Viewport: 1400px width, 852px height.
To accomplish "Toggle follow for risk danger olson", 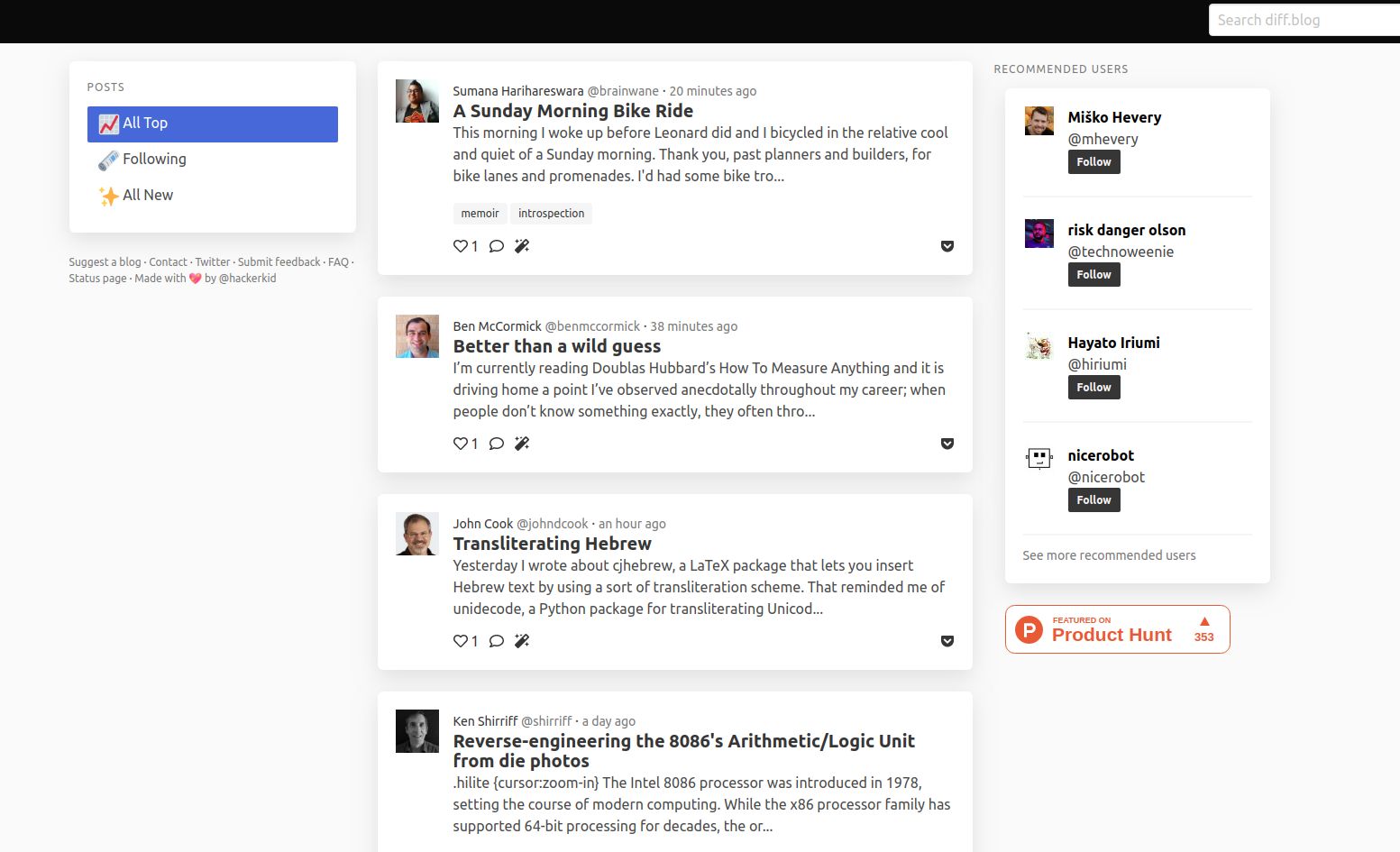I will pyautogui.click(x=1093, y=274).
